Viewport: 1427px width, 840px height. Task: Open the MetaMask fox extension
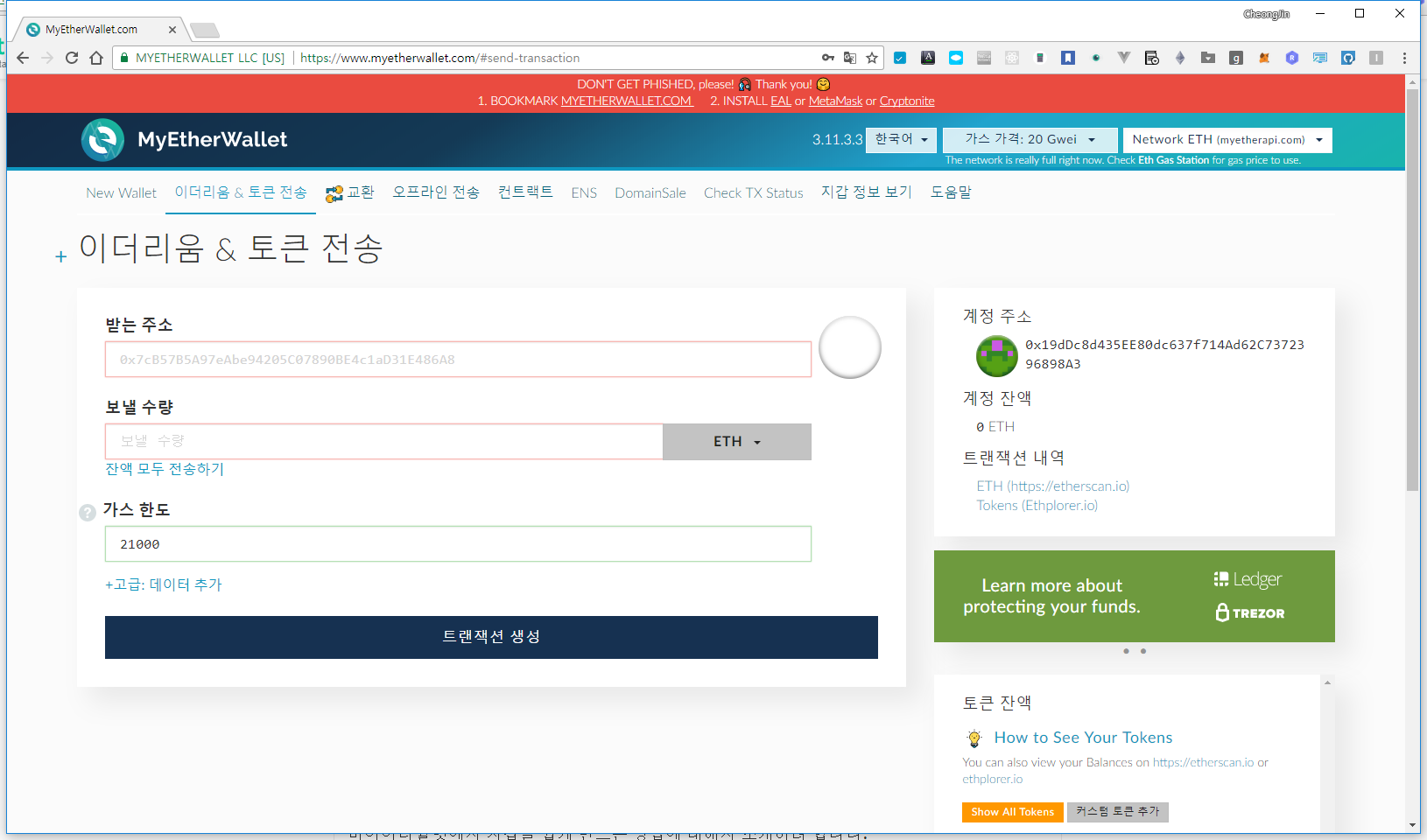(x=1264, y=58)
